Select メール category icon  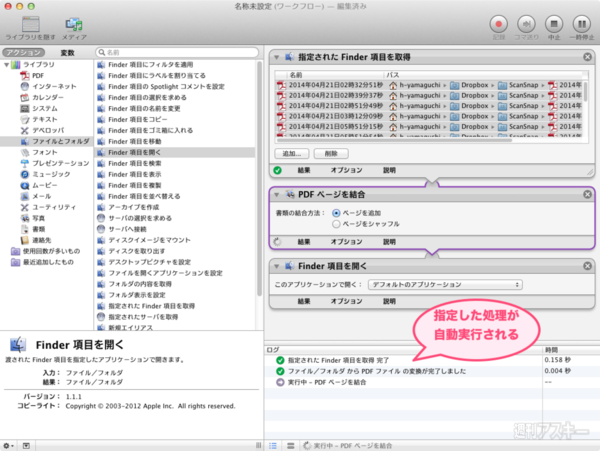[24, 196]
